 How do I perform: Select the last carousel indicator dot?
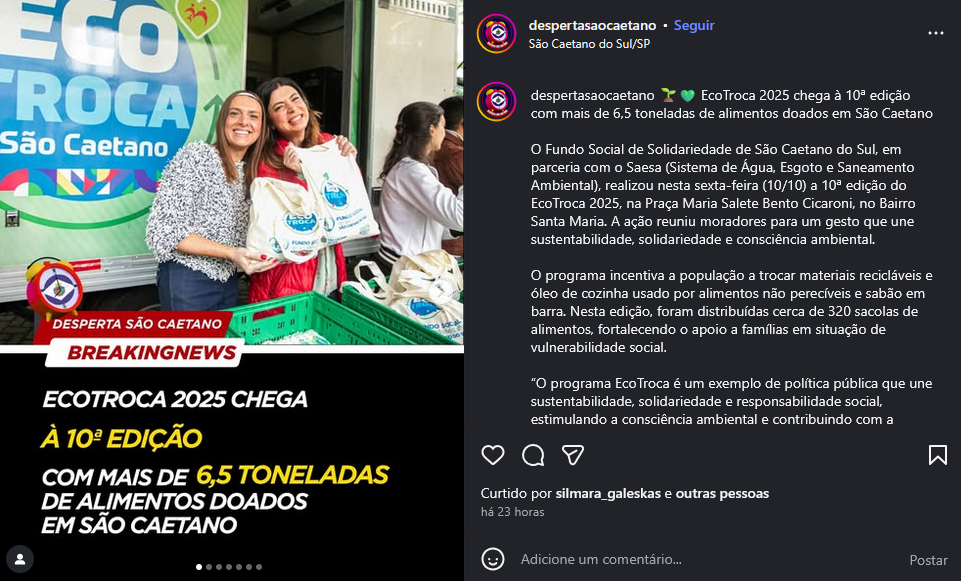(x=259, y=567)
